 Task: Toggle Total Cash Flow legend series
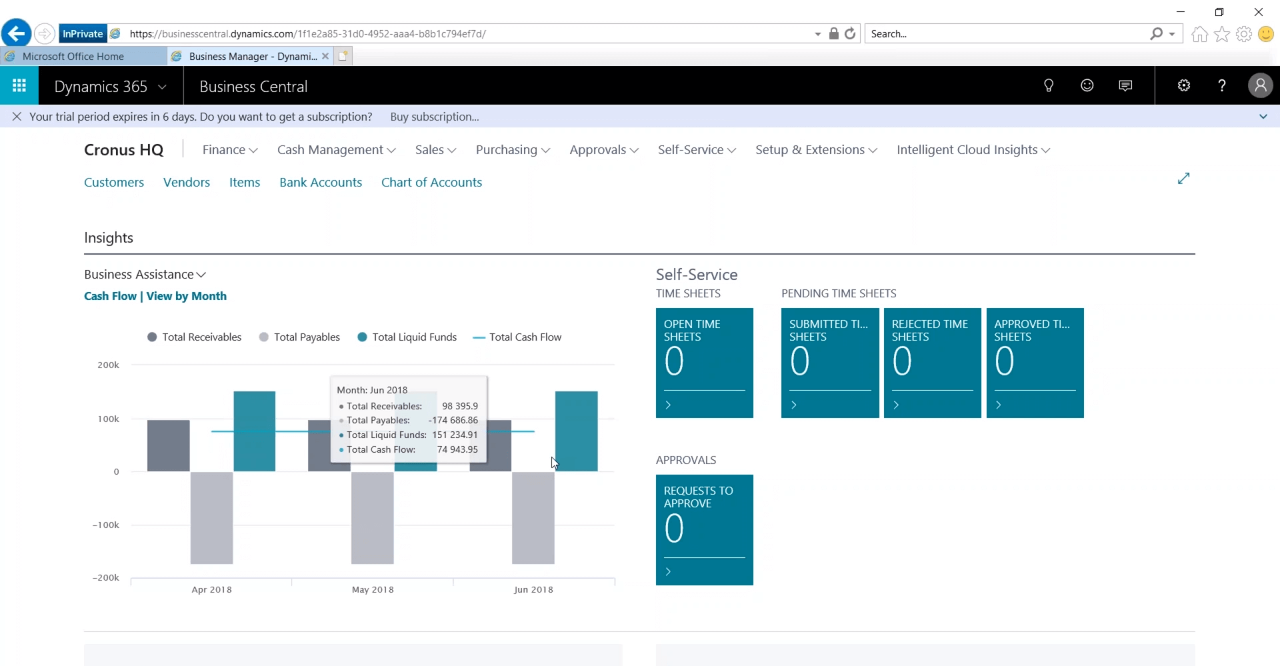[517, 337]
